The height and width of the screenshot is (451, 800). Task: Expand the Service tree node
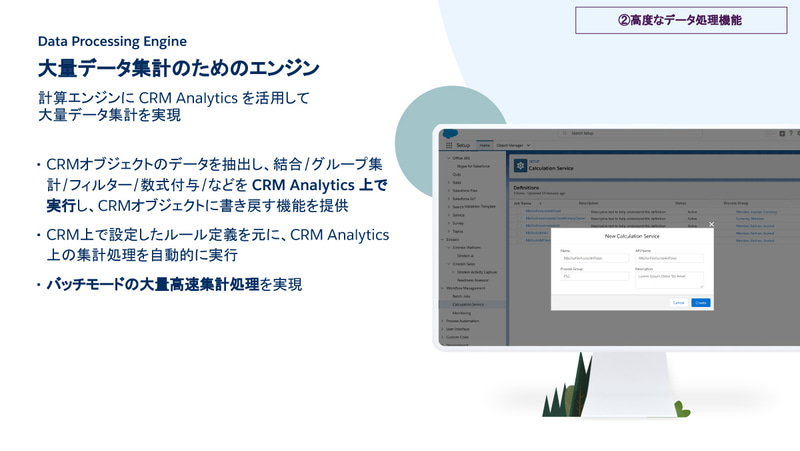(449, 215)
